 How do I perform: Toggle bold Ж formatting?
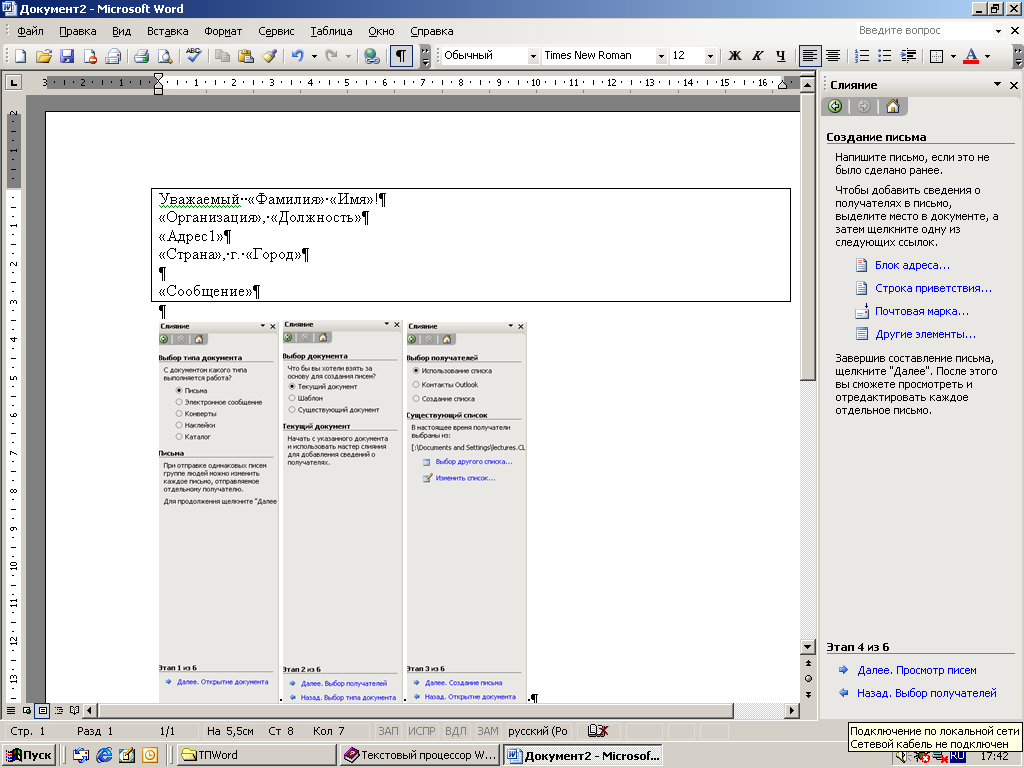pos(735,56)
